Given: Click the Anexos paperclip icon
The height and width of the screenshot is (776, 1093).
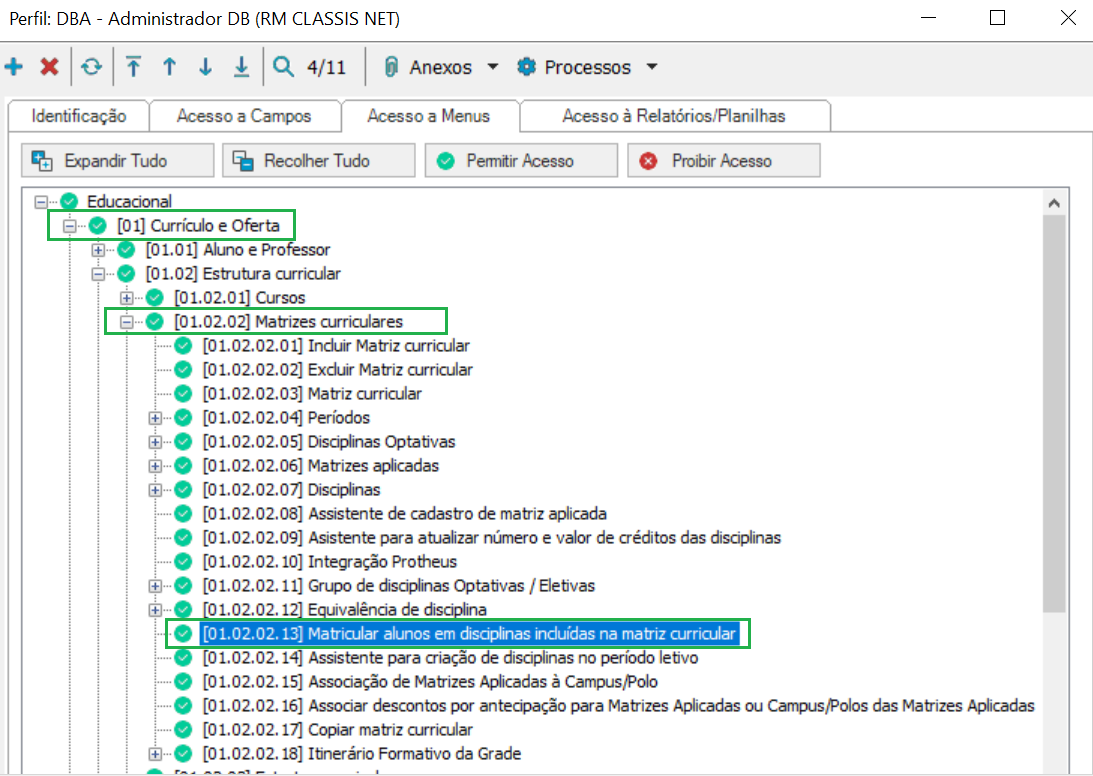Looking at the screenshot, I should point(391,67).
